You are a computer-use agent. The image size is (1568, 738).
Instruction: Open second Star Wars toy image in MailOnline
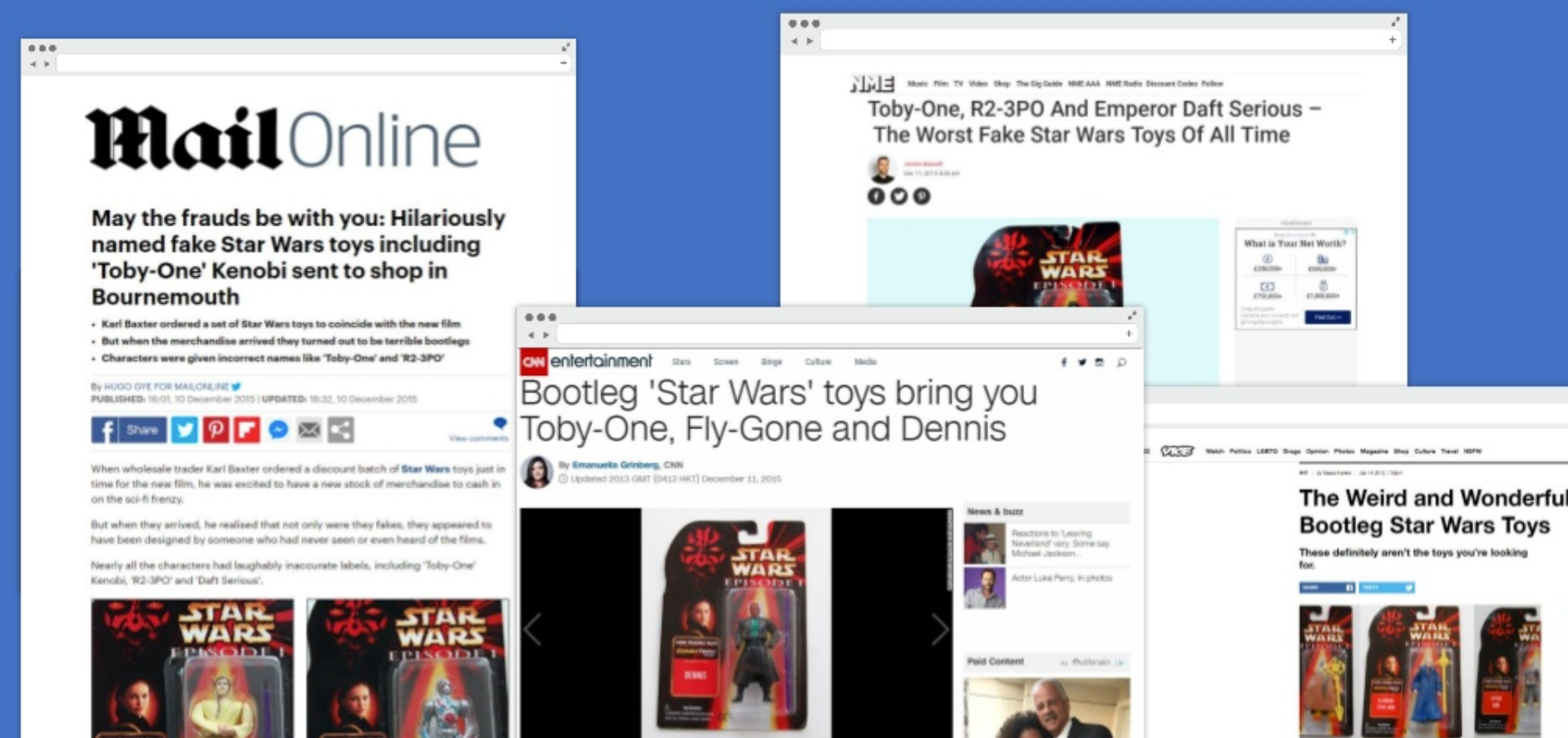408,668
